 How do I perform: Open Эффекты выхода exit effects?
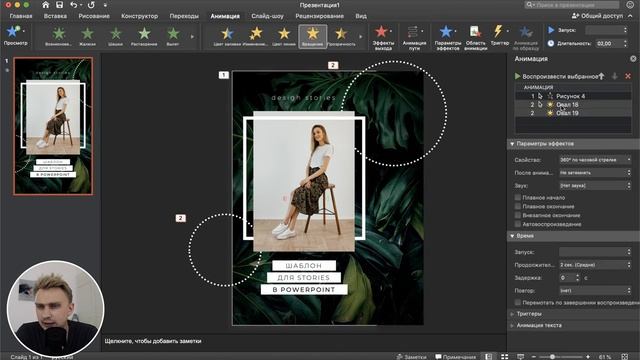point(383,37)
